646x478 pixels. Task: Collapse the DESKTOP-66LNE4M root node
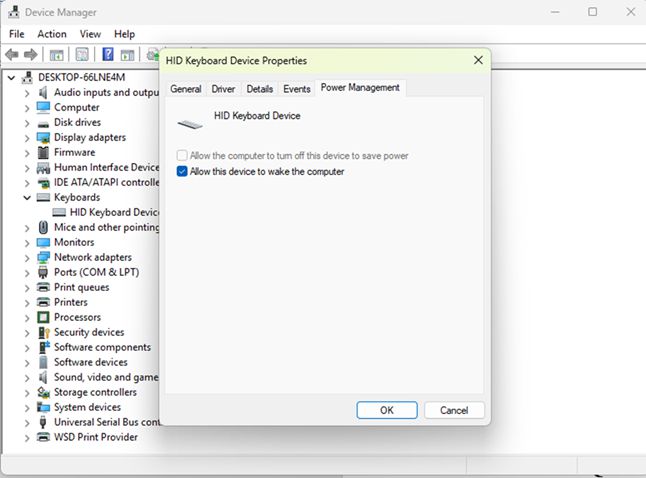(x=11, y=77)
